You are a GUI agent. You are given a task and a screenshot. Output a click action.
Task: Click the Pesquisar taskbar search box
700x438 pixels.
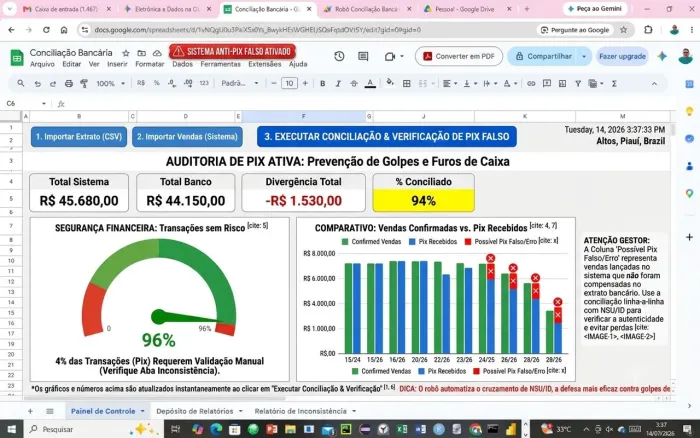(x=92, y=430)
